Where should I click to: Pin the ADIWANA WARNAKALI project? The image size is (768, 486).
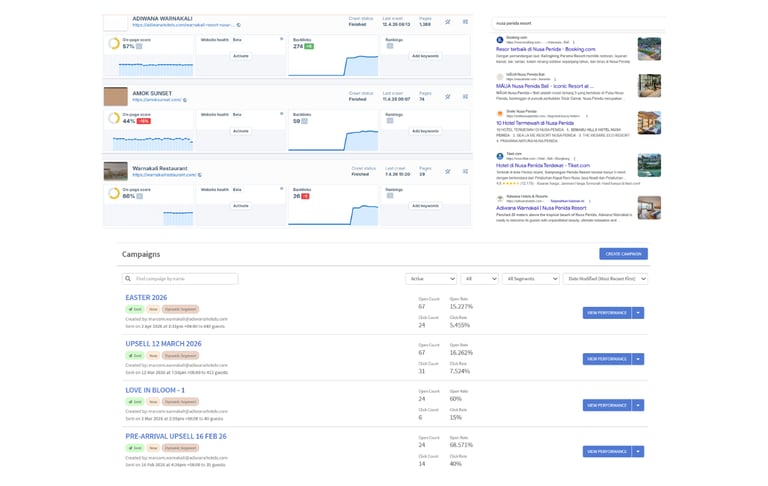[x=448, y=22]
